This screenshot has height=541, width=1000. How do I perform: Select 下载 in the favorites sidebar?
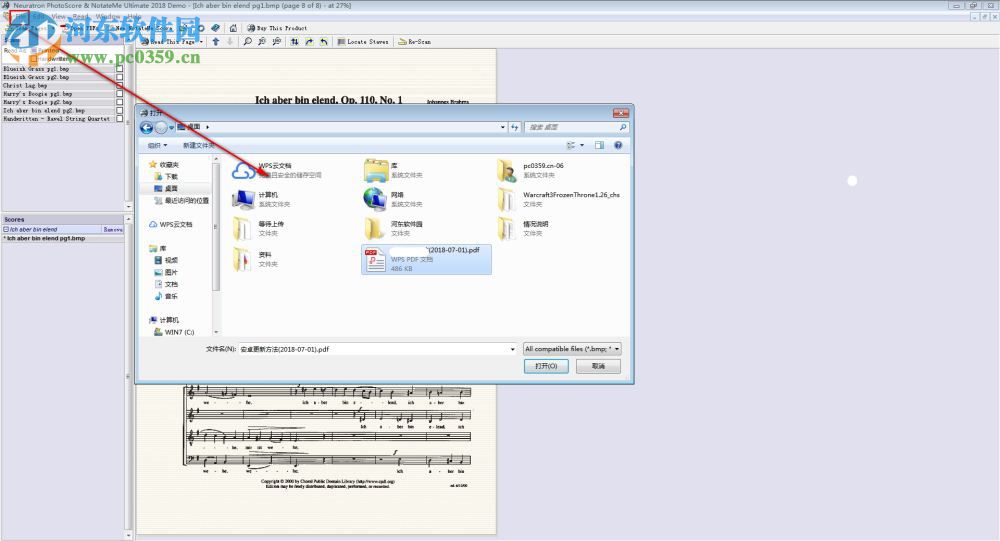[x=166, y=176]
